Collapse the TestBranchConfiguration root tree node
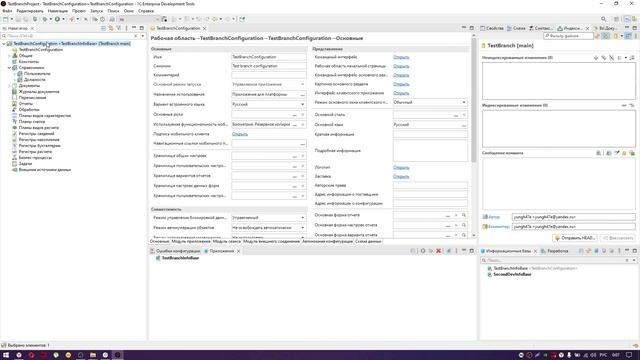The width and height of the screenshot is (640, 360). click(x=4, y=44)
